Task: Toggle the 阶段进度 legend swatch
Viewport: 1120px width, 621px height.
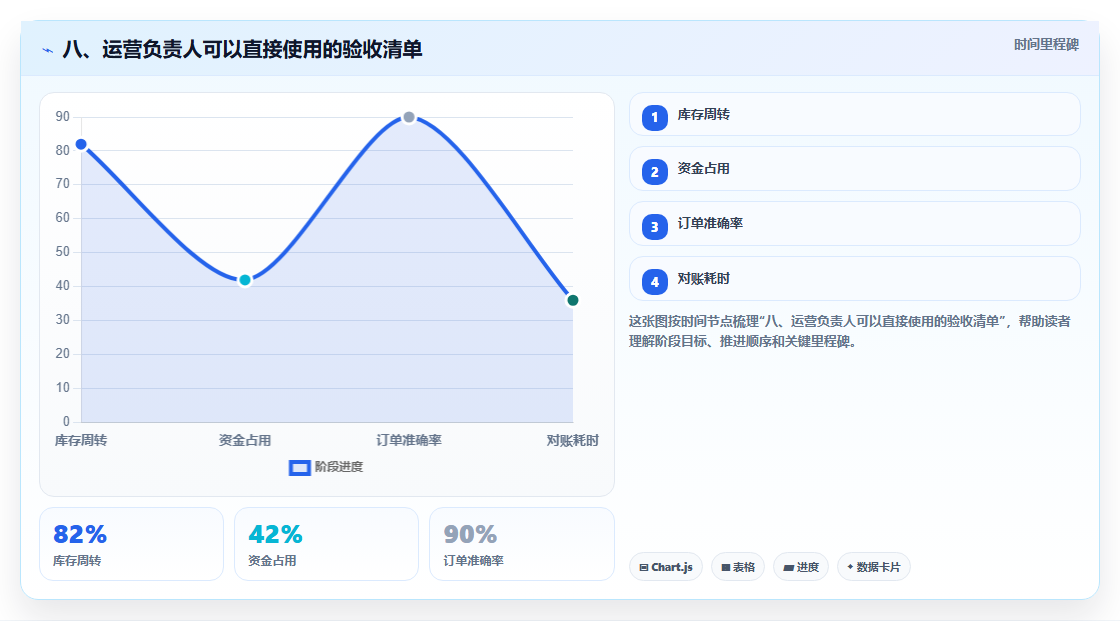Action: click(299, 468)
